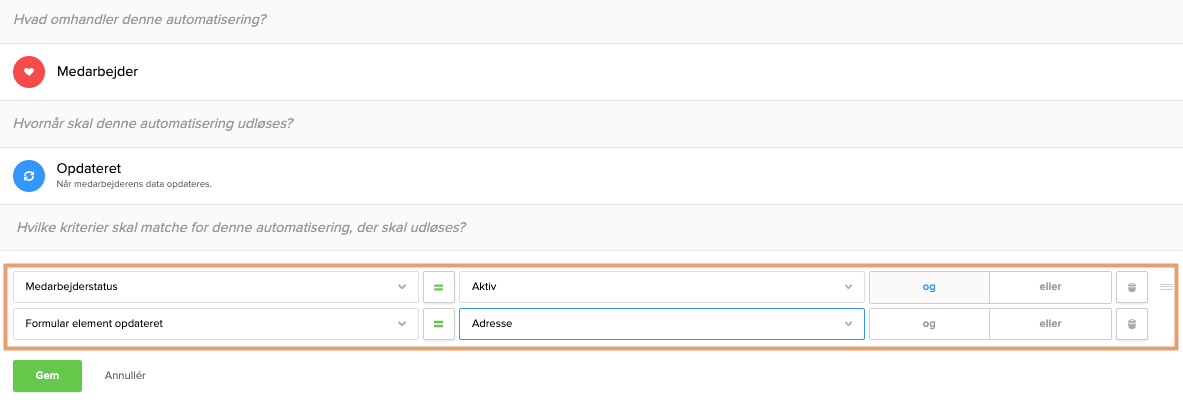This screenshot has height=404, width=1183.
Task: Cancel changes with Annullér
Action: tap(125, 375)
